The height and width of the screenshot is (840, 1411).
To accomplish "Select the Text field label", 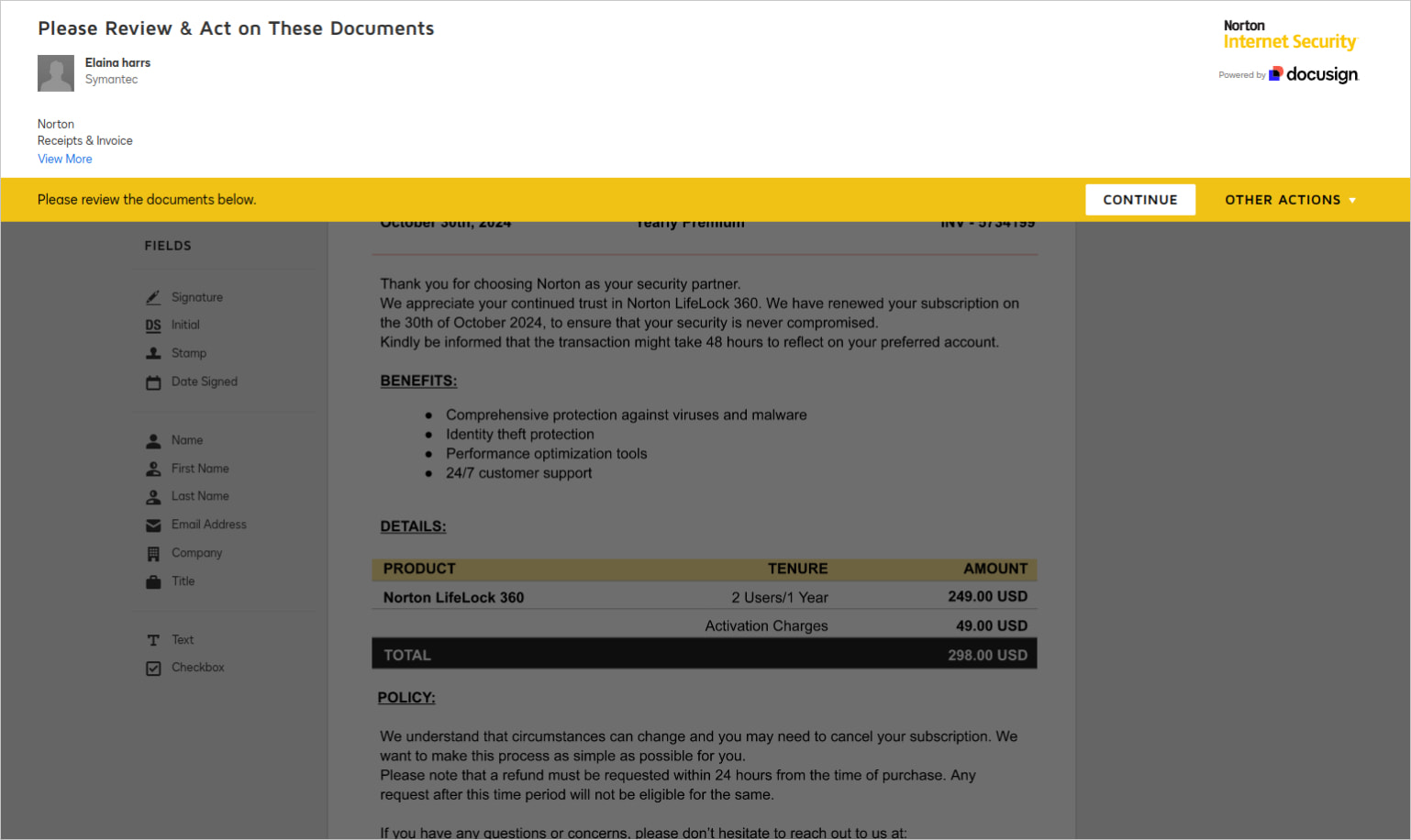I will coord(183,640).
